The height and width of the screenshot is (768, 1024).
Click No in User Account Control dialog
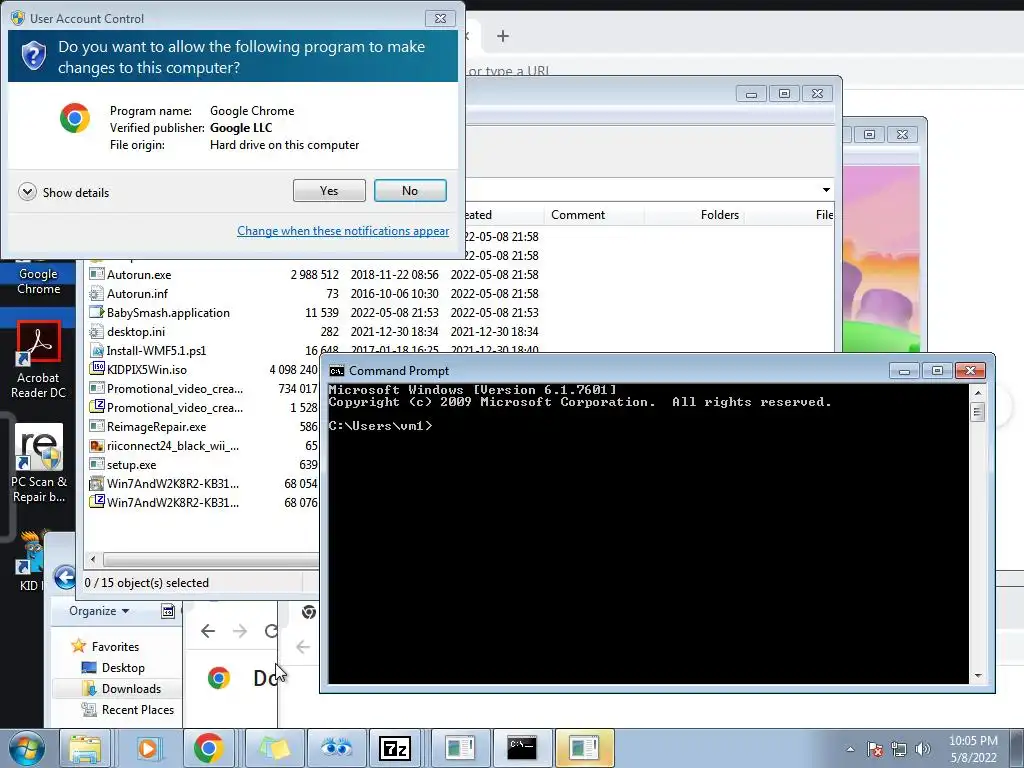[410, 191]
